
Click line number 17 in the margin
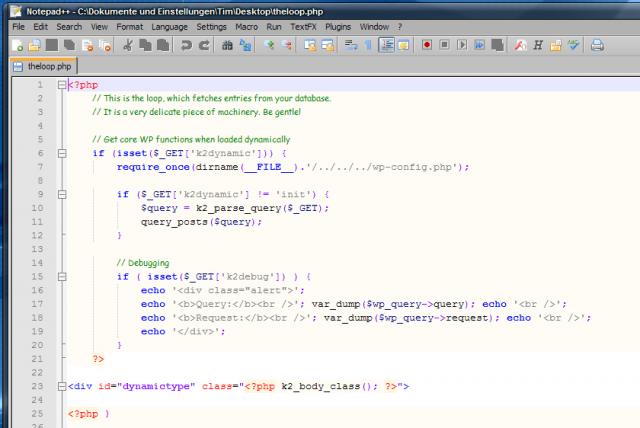37,304
